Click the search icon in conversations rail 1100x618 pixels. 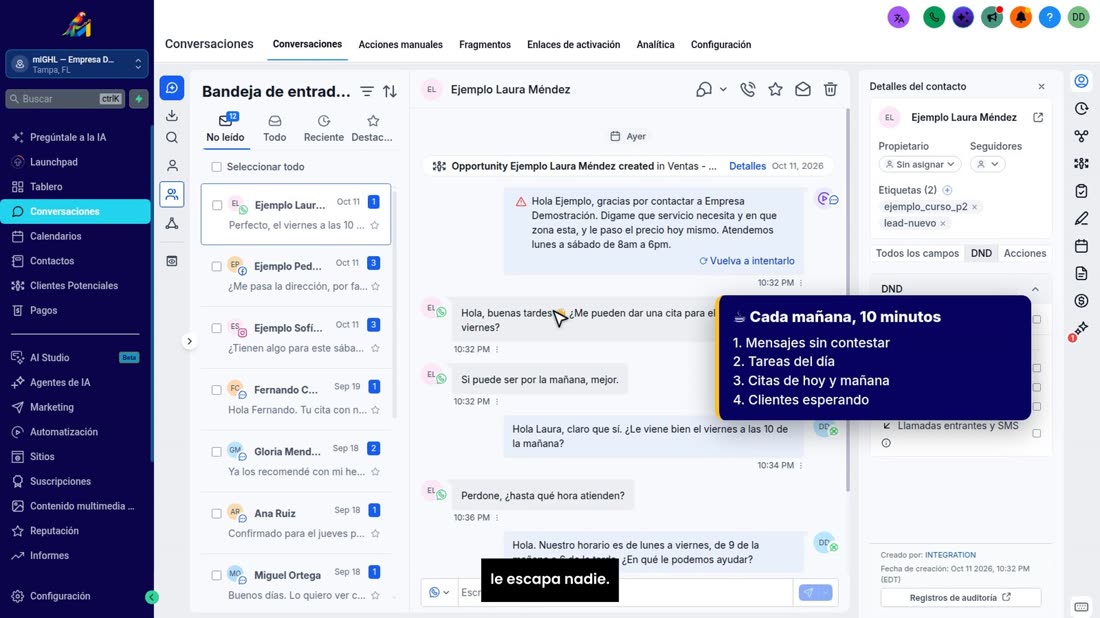click(172, 138)
